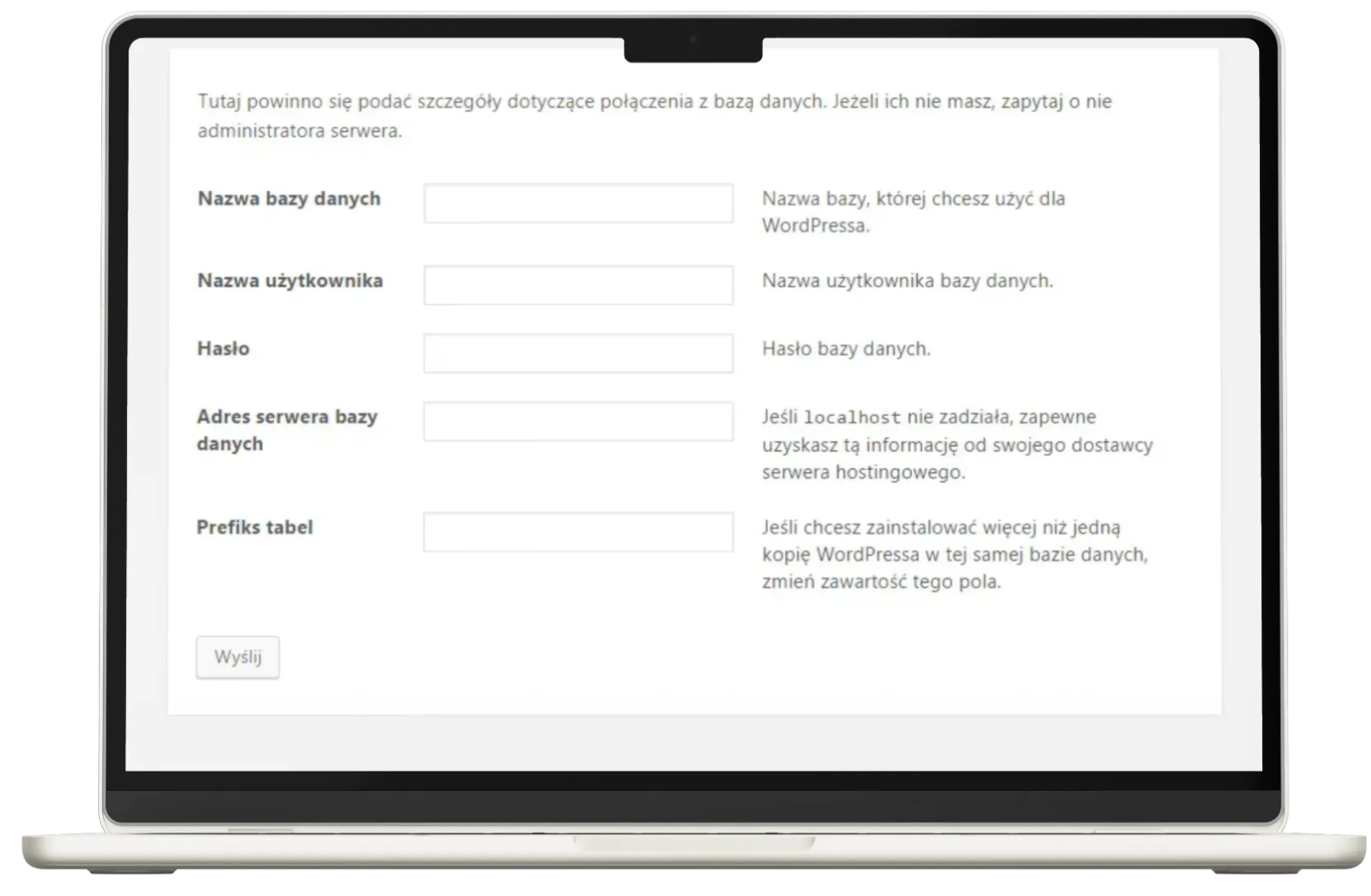Click the "localhost" code text

point(852,418)
